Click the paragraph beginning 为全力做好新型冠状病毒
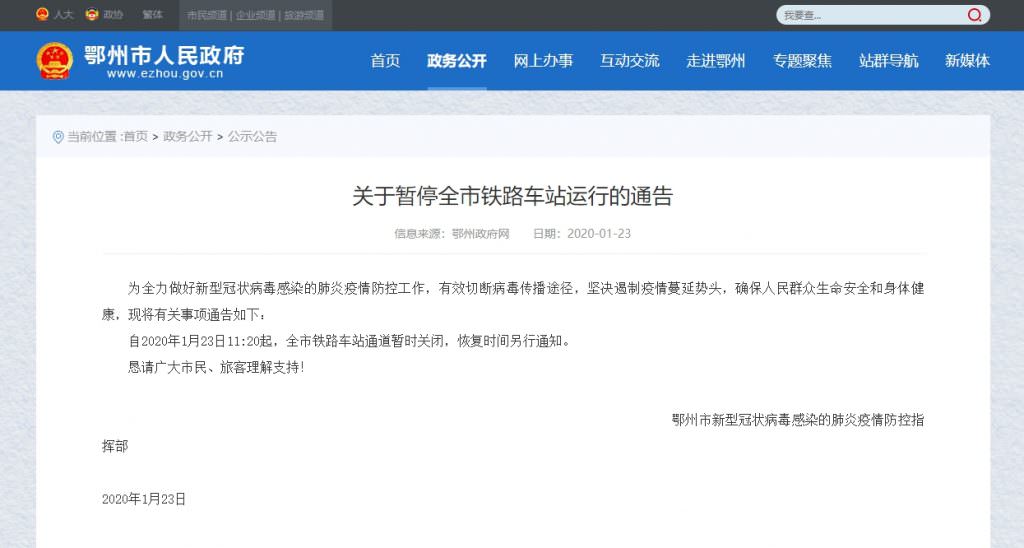Screen dimensions: 1024x548 (513, 301)
